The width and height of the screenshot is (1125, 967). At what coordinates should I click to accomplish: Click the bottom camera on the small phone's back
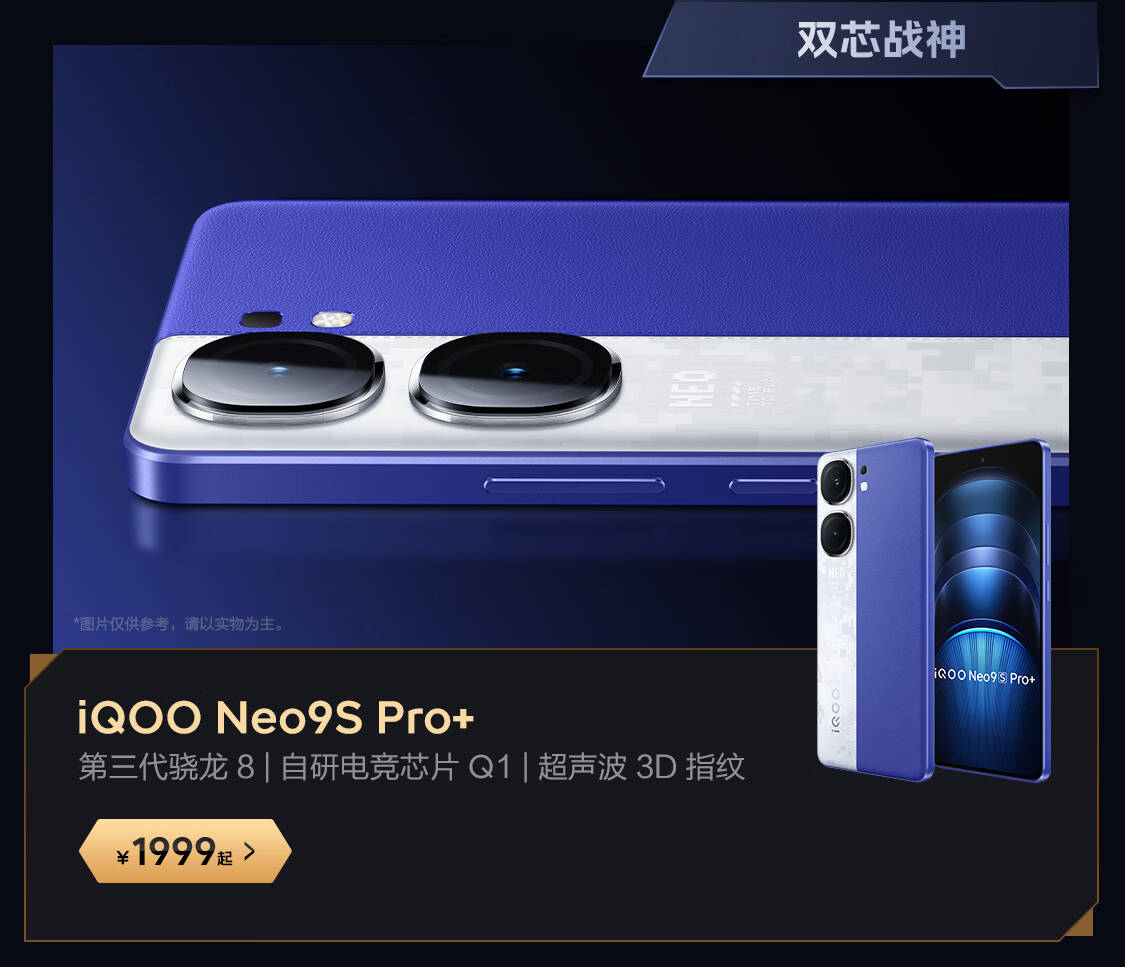pos(837,534)
